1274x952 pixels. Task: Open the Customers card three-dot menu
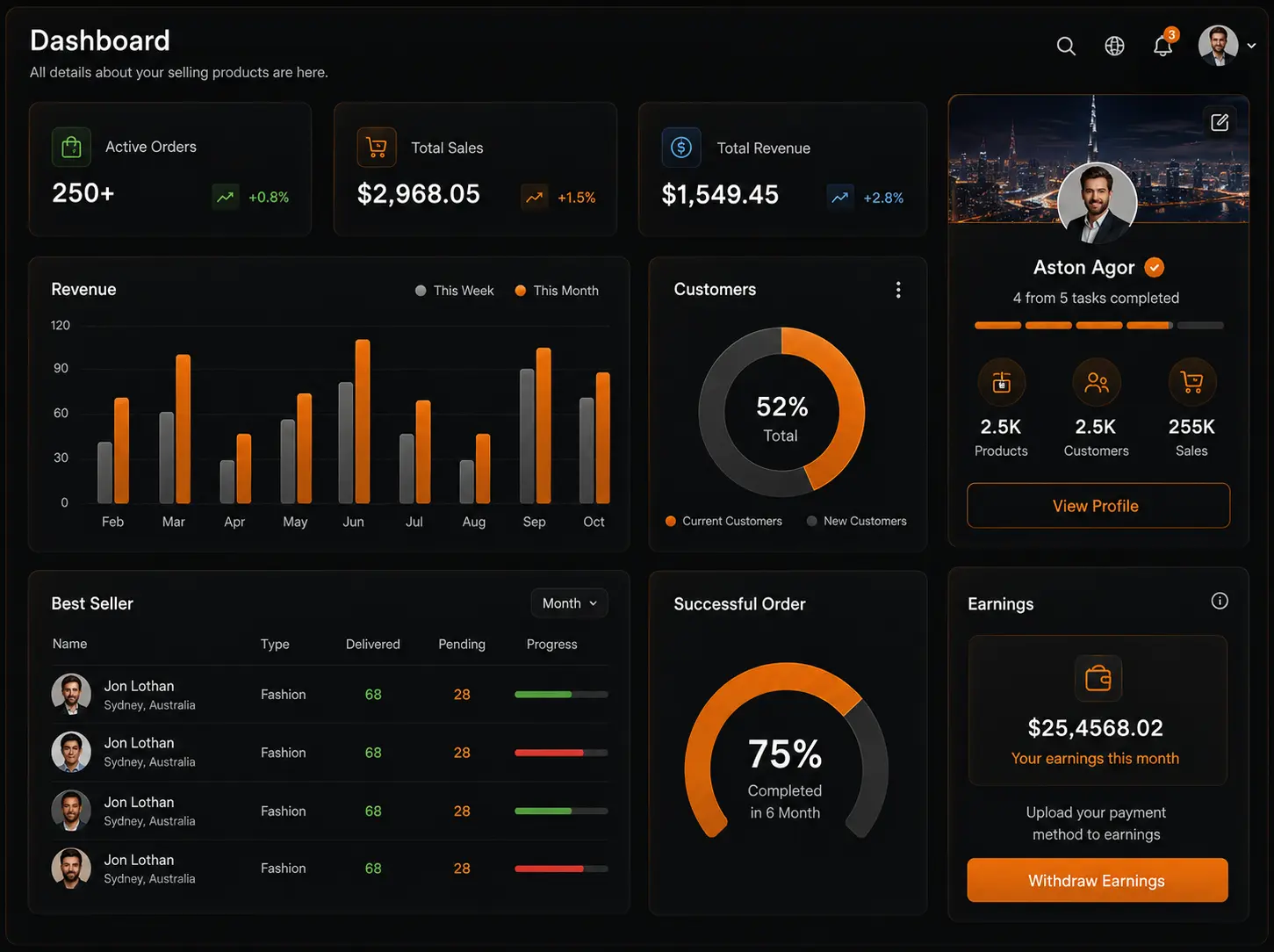[897, 290]
